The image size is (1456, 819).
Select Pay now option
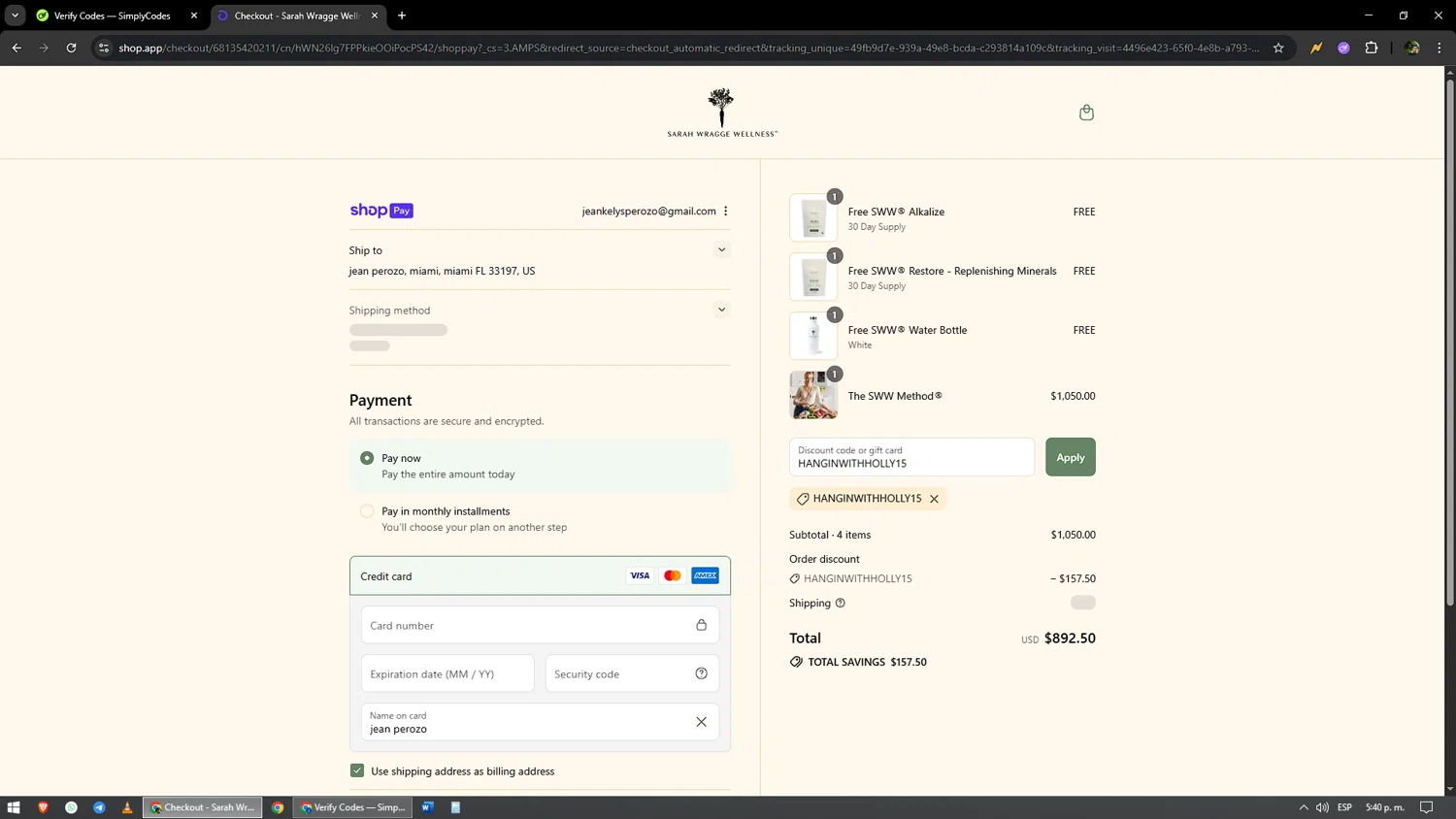[367, 458]
